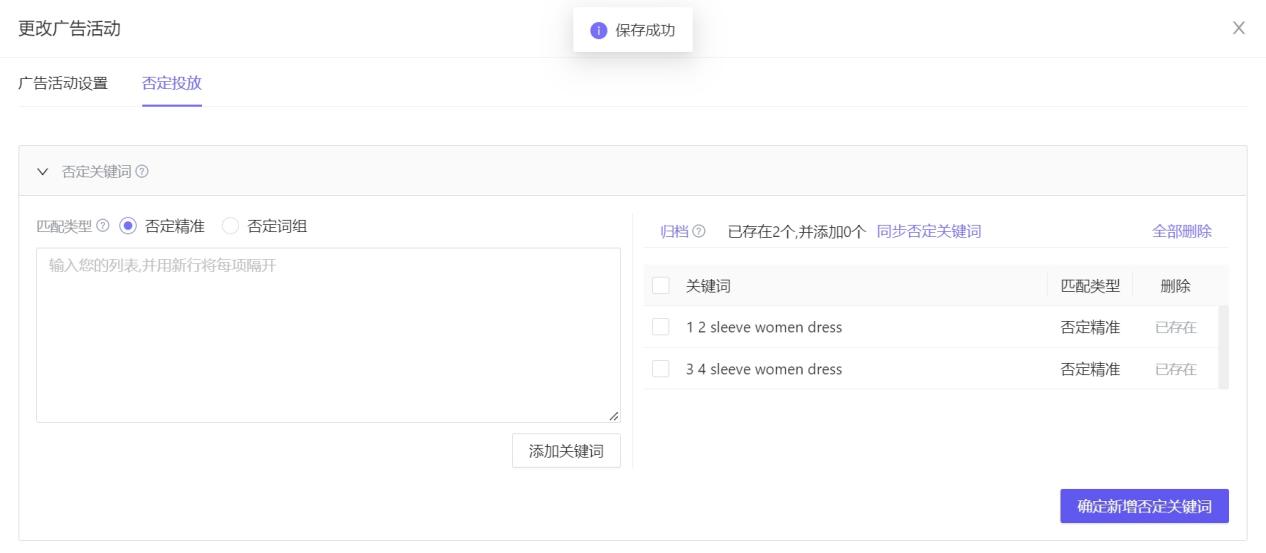Collapse the 否定关键词 section chevron
The image size is (1266, 553).
42,172
